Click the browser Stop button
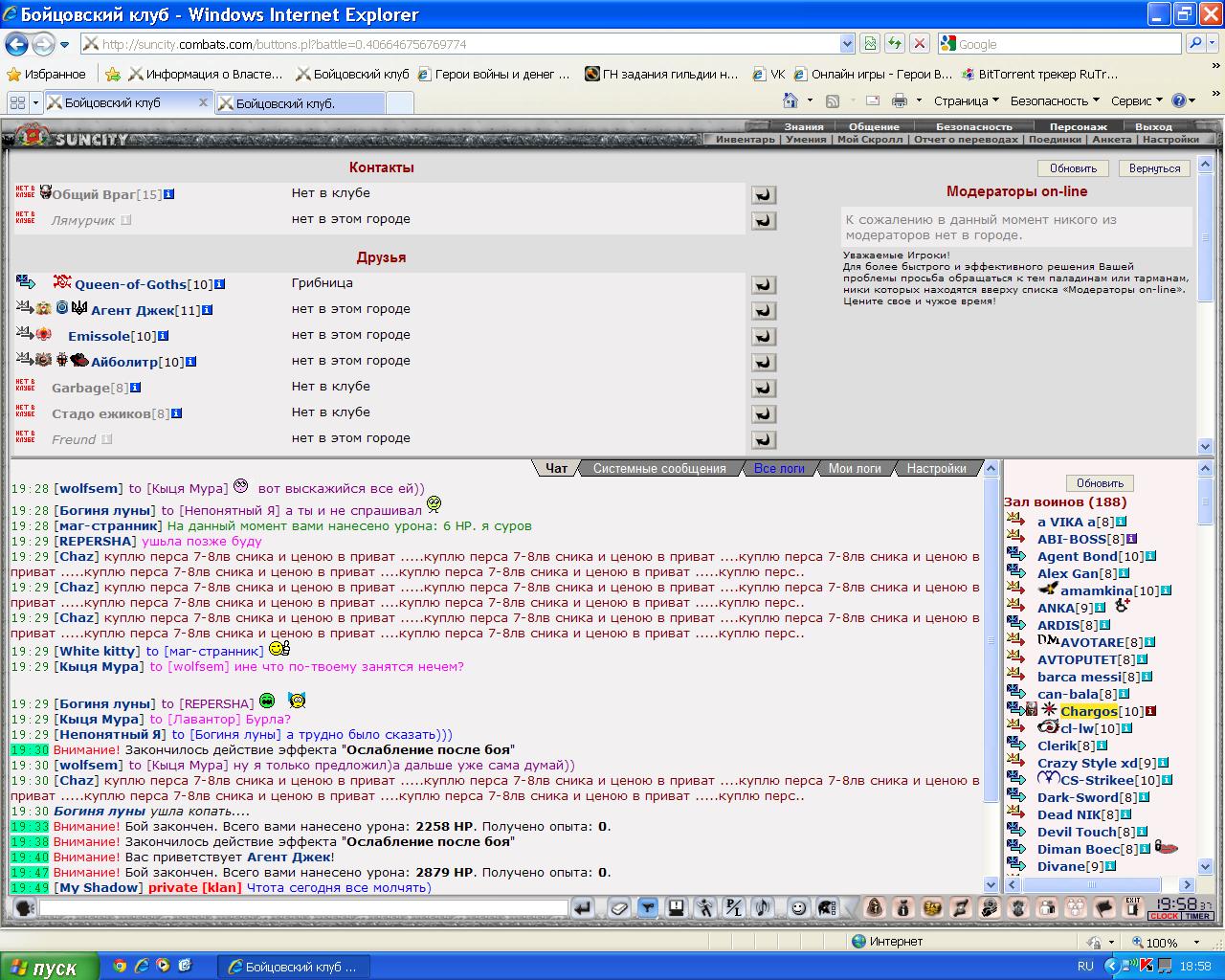Viewport: 1225px width, 980px height. pyautogui.click(x=920, y=44)
